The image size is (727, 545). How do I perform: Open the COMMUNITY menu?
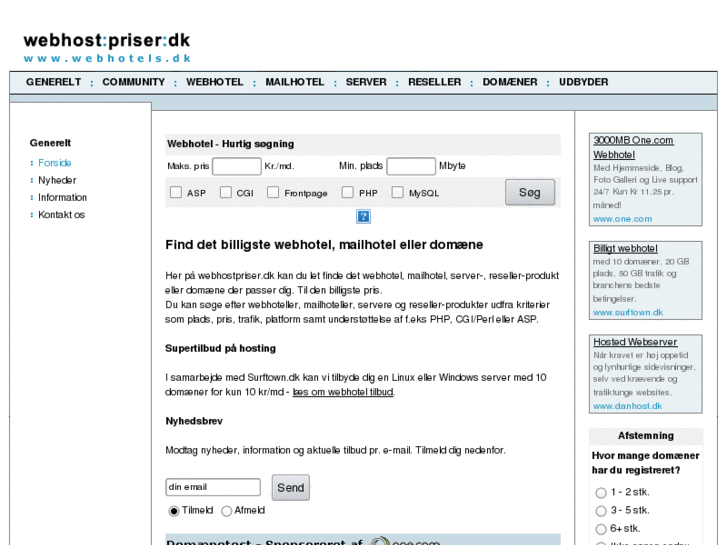pos(134,82)
